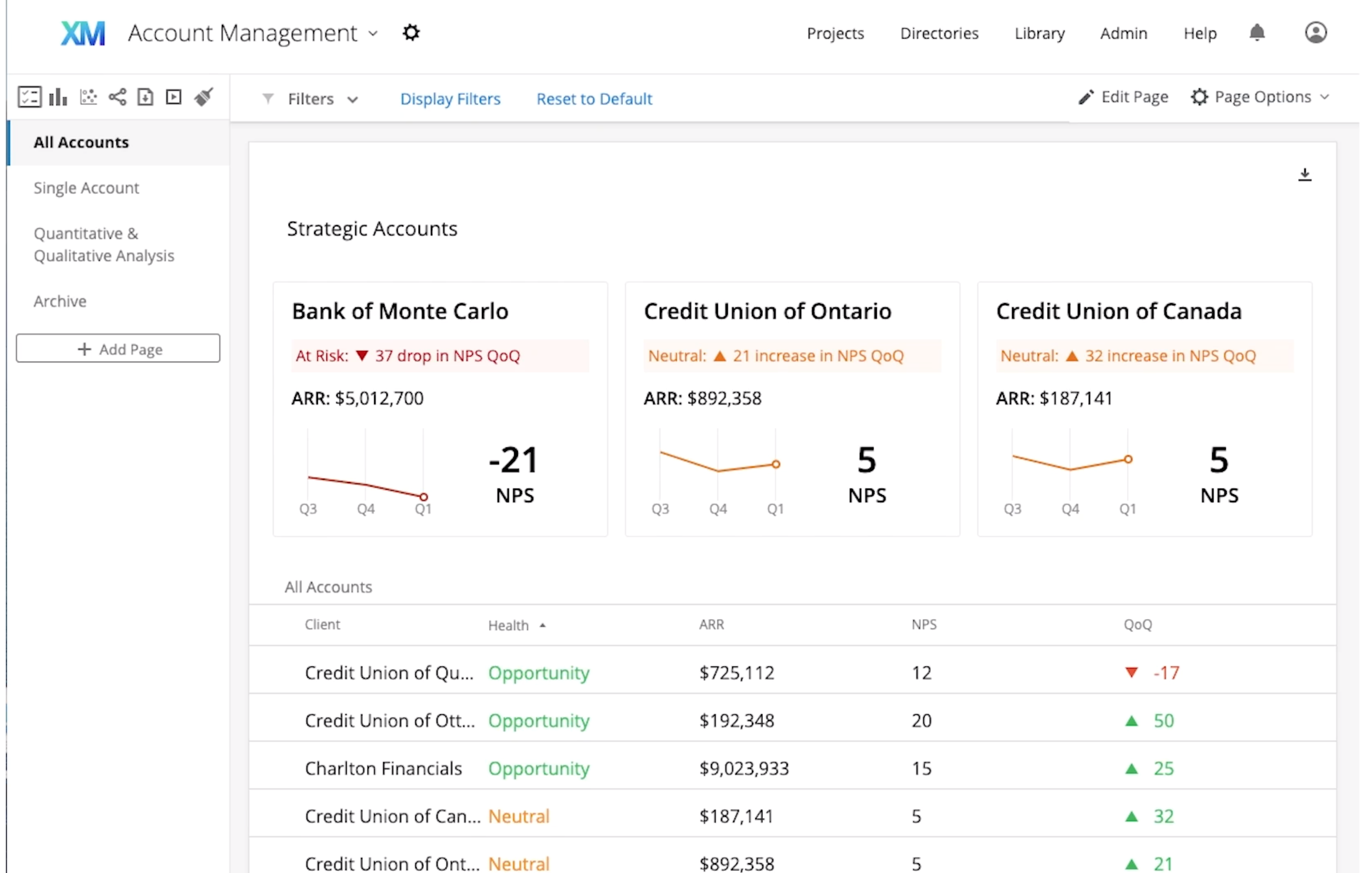Click the share nodes icon in the toolbar
Screen dimensions: 1372x873
(x=117, y=97)
